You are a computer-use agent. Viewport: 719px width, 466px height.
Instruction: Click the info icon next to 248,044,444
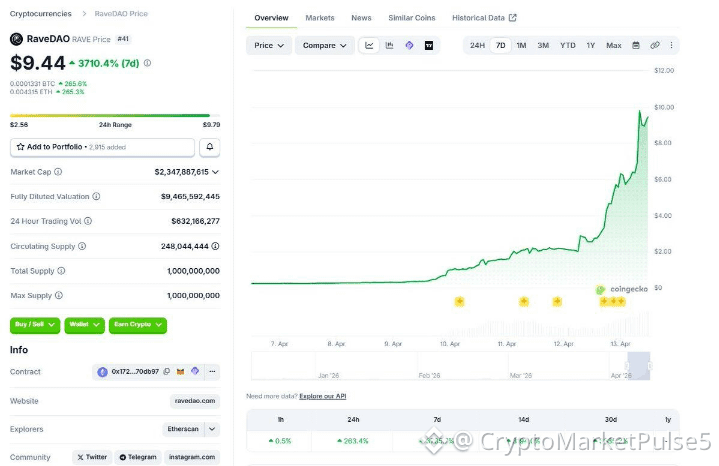tap(216, 246)
